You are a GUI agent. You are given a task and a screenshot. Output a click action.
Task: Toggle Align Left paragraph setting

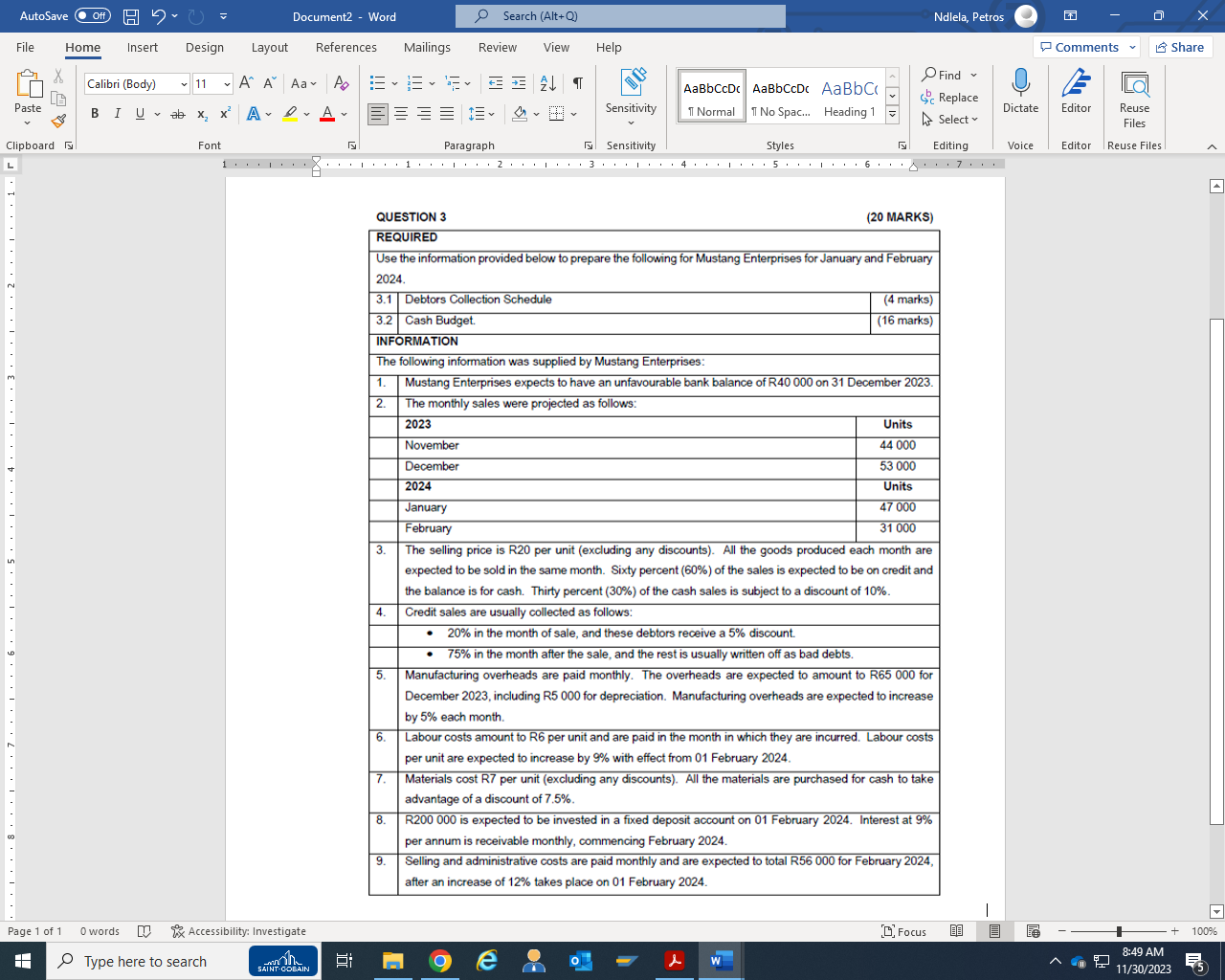point(378,114)
